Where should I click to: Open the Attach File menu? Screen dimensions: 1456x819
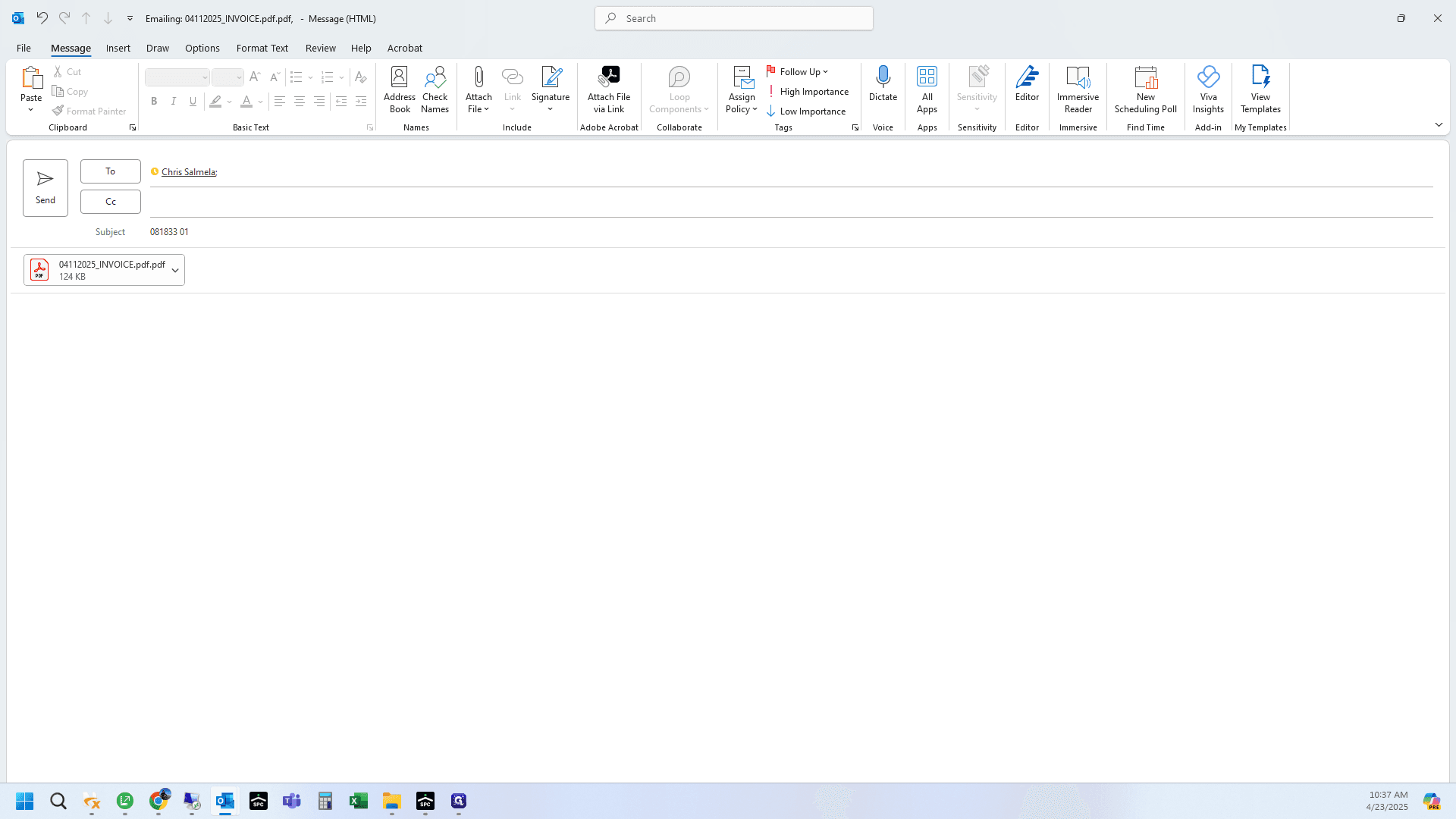pyautogui.click(x=479, y=89)
